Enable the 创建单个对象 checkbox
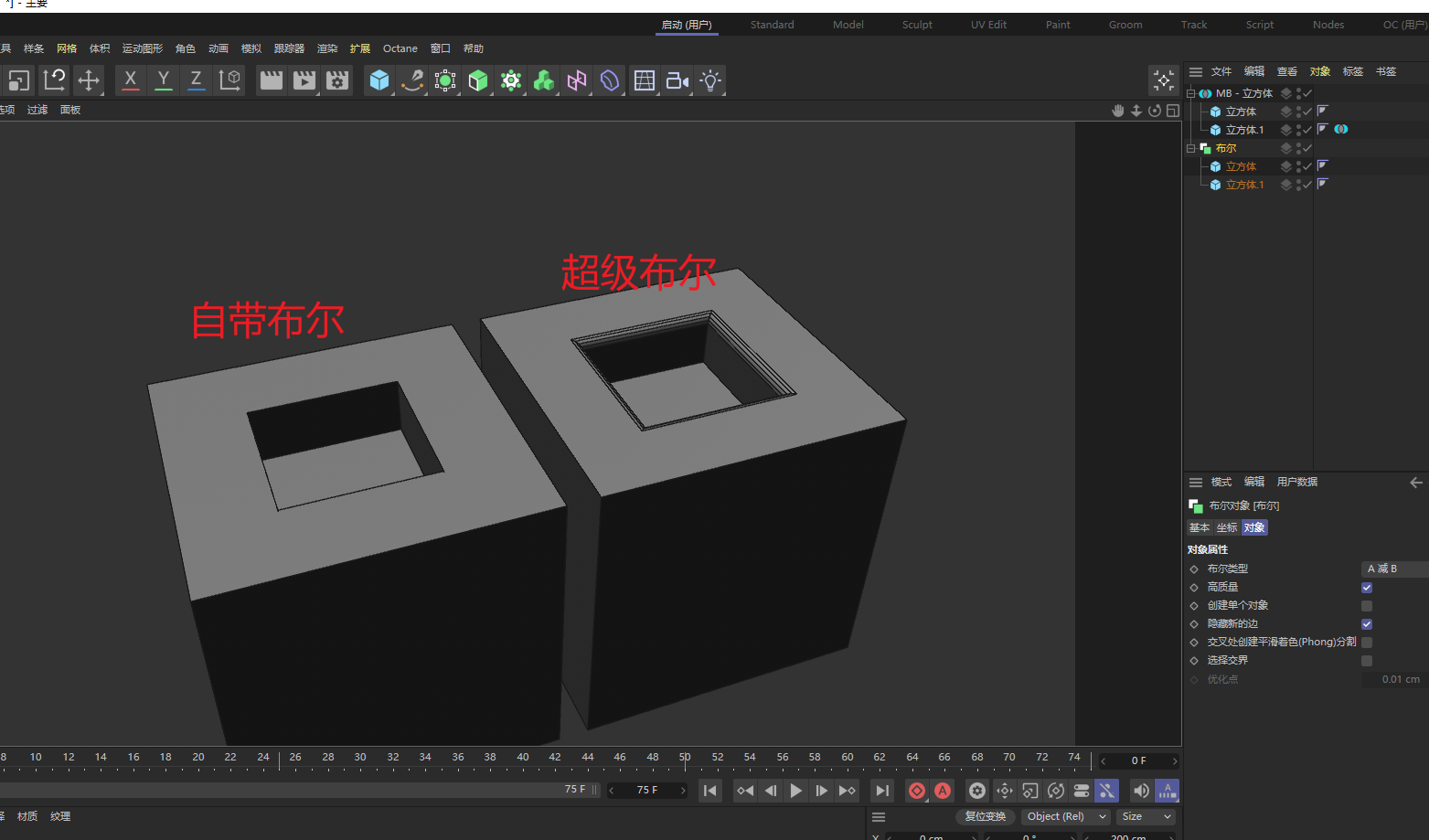This screenshot has width=1429, height=840. pyautogui.click(x=1367, y=605)
